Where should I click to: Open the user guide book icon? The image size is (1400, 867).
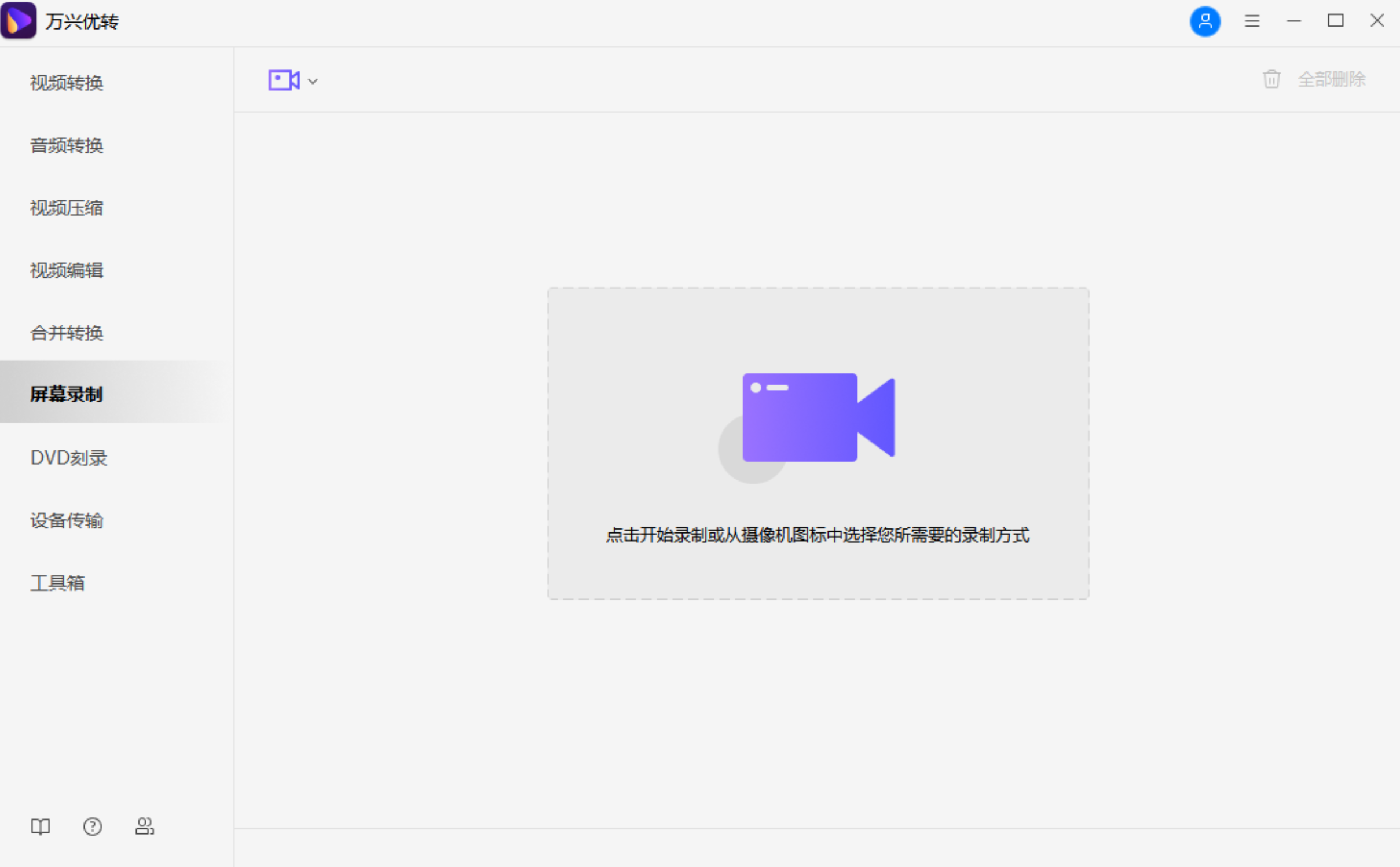pos(40,826)
